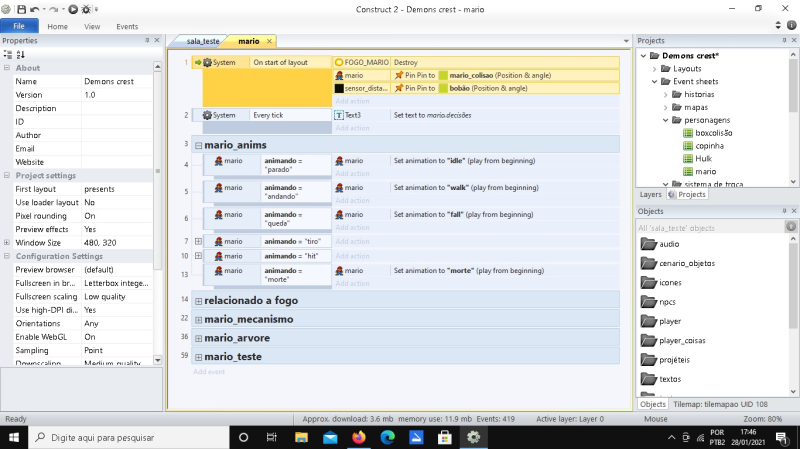800x449 pixels.
Task: Open Microsoft Edge from taskbar
Action: tap(388, 437)
